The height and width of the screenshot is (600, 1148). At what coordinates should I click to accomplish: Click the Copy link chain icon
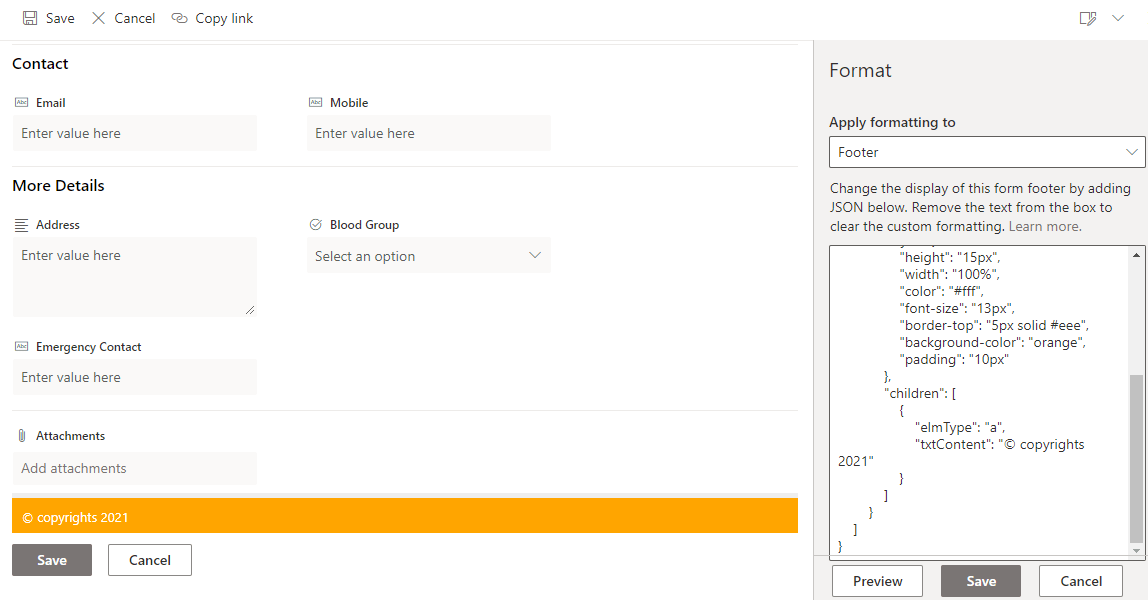pyautogui.click(x=179, y=17)
